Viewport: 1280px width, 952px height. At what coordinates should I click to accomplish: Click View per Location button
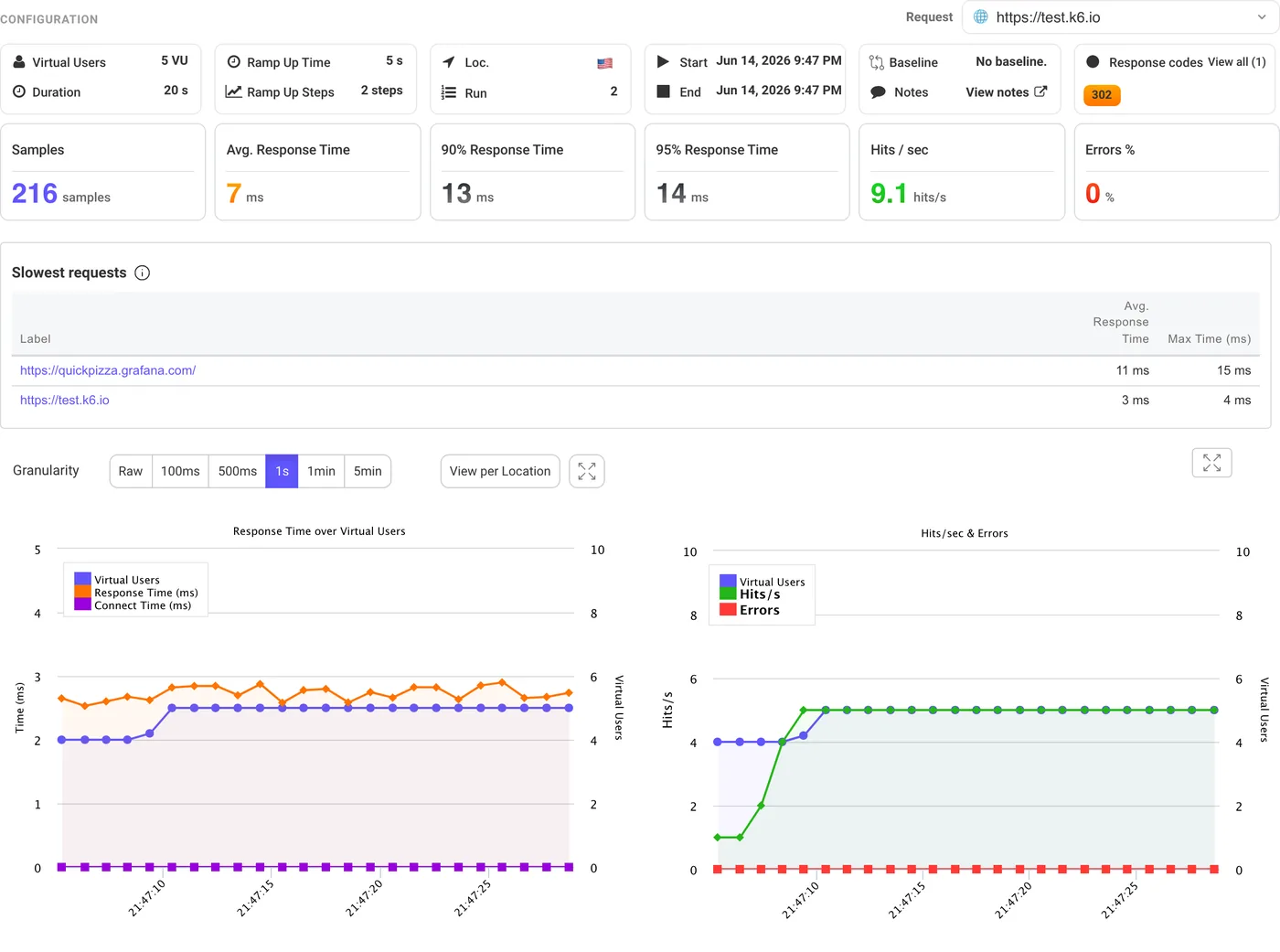[500, 471]
